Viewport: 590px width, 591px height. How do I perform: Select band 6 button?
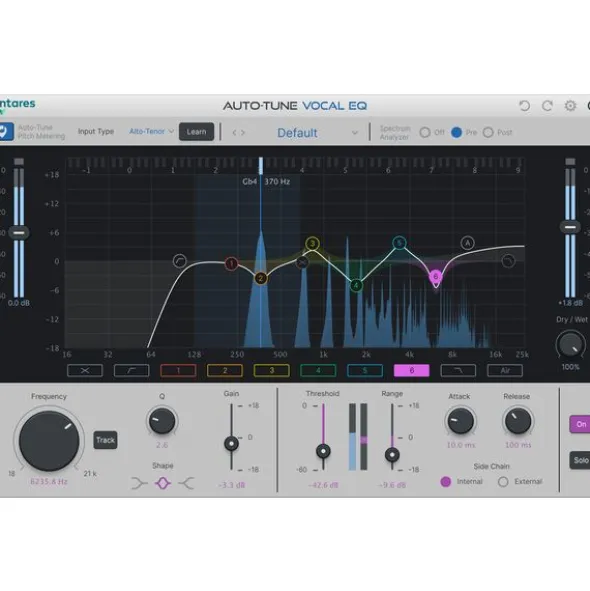(412, 371)
